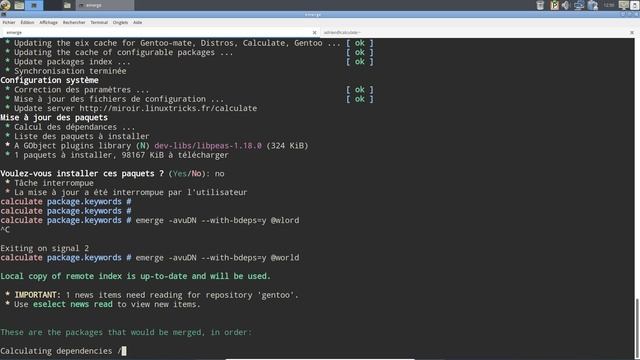Click the 'Configuration système' heading
The height and width of the screenshot is (360, 640).
point(49,80)
